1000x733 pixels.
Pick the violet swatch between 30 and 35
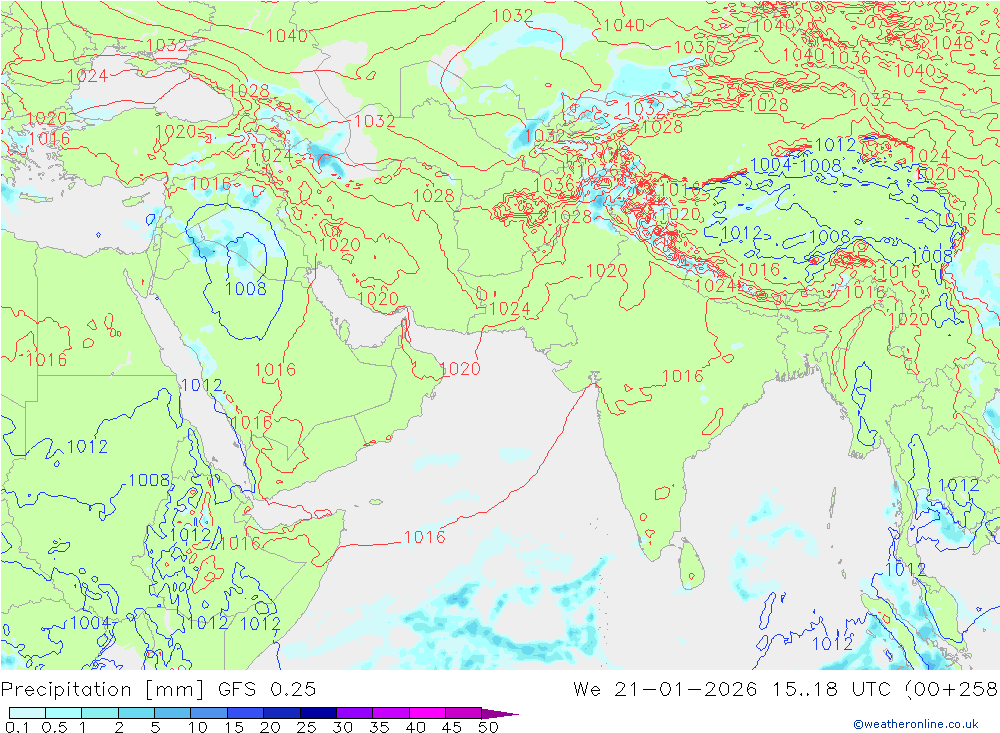[355, 713]
